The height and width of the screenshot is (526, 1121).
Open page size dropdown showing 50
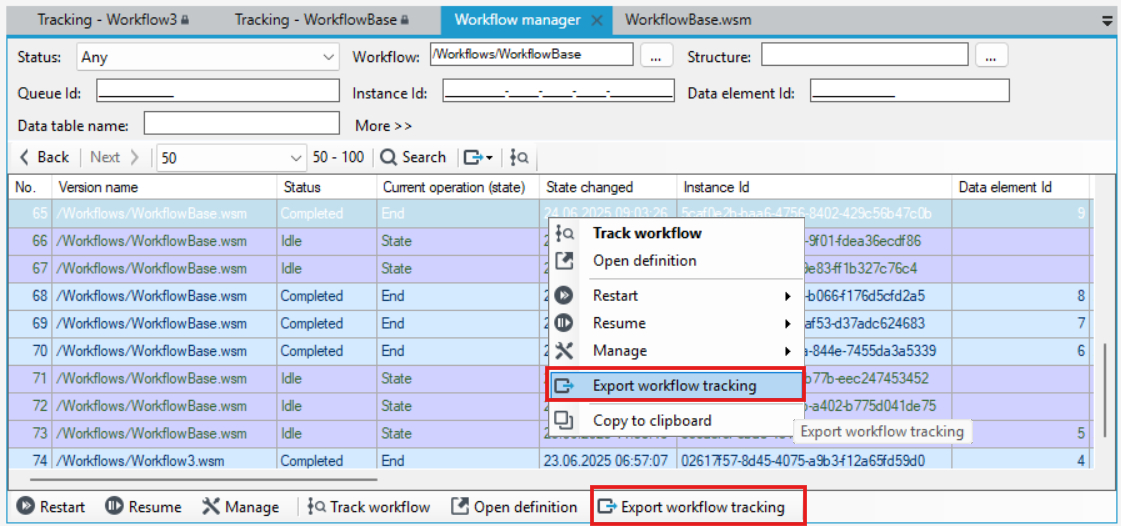click(231, 157)
